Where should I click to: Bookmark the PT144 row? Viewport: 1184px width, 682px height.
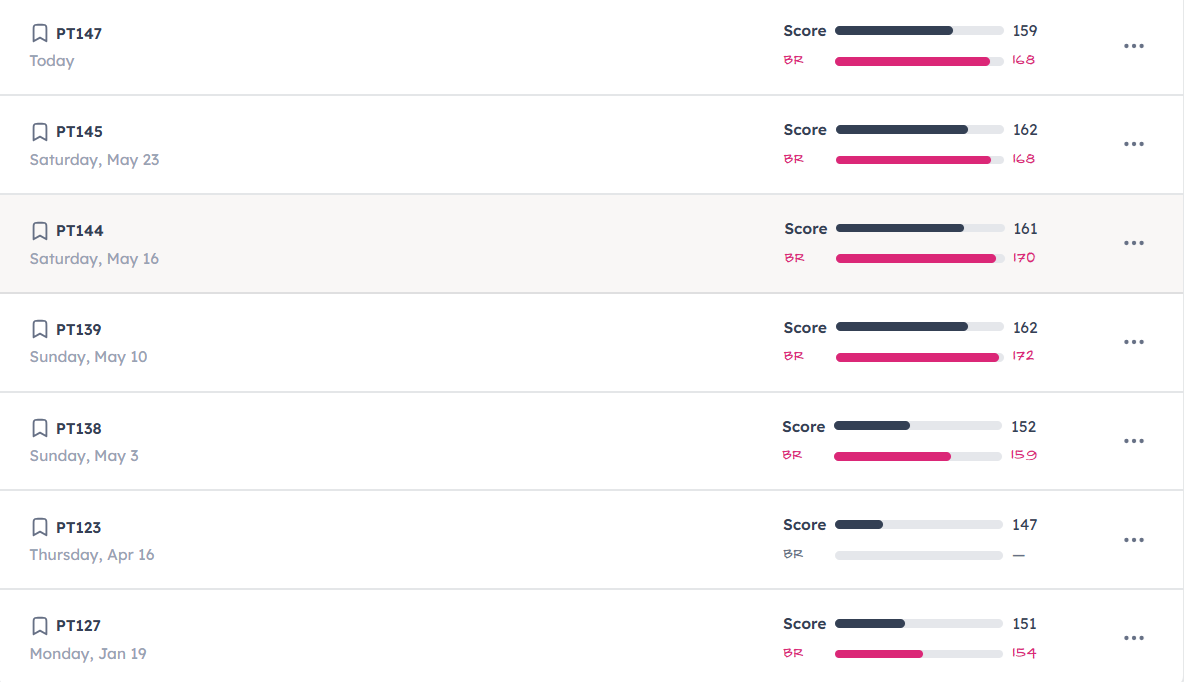click(40, 230)
